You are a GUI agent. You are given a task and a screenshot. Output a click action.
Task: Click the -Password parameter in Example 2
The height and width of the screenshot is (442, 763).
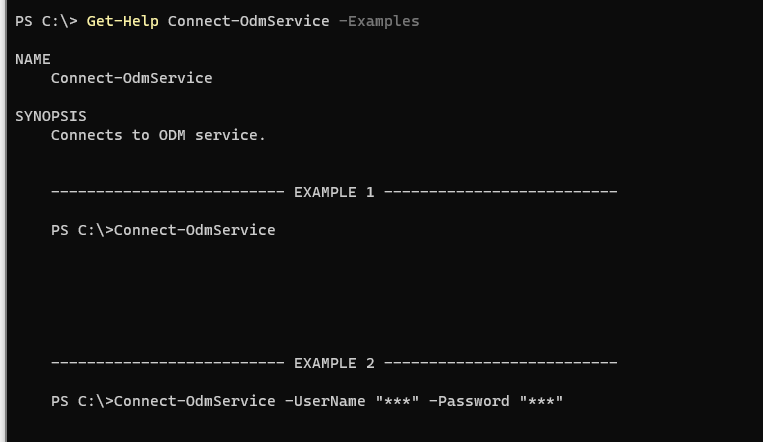point(469,401)
